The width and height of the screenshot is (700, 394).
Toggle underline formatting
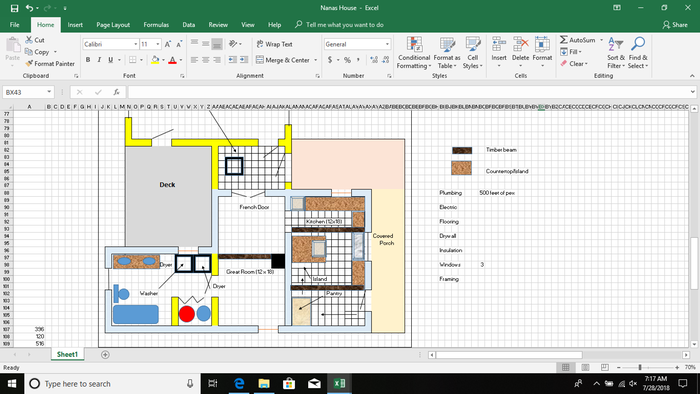110,60
